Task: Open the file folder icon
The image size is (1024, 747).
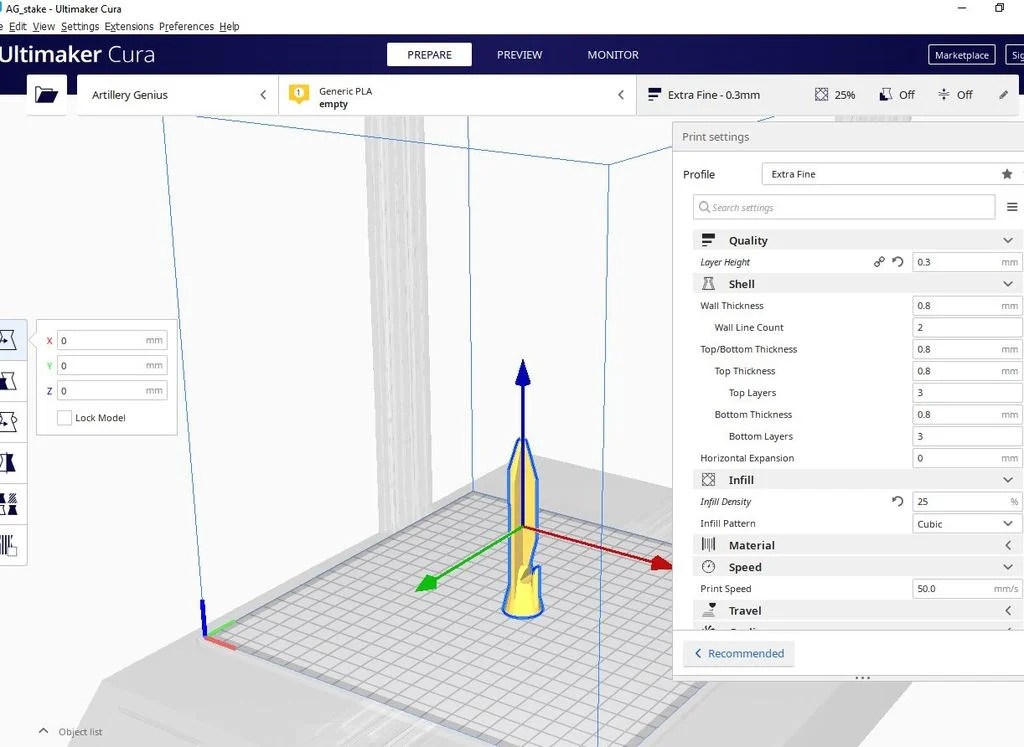Action: [46, 95]
